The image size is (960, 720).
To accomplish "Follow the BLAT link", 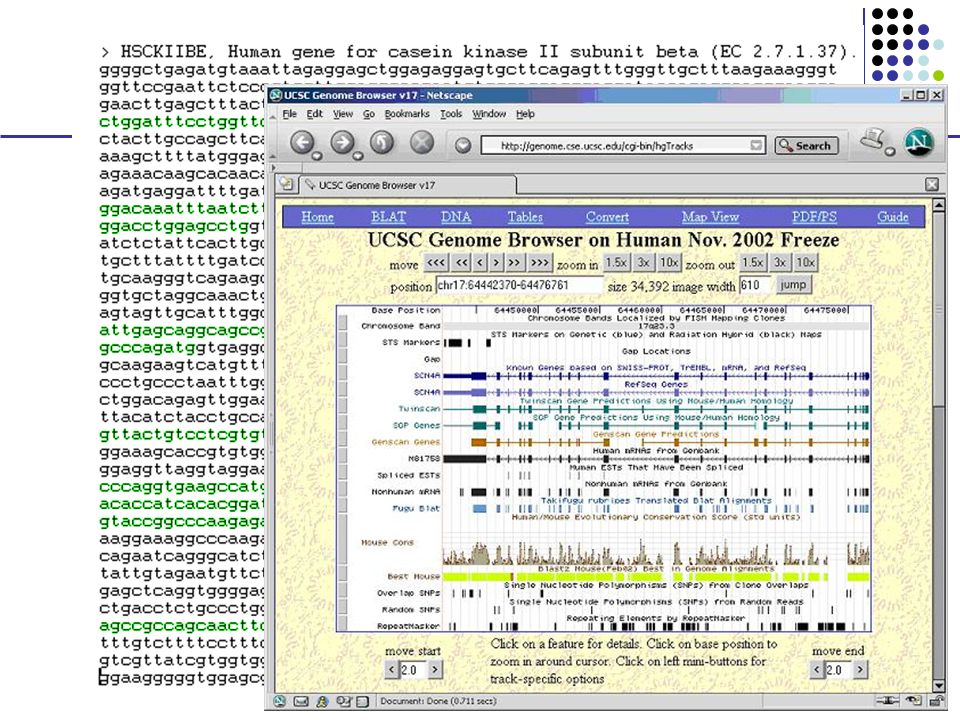I will coord(388,217).
